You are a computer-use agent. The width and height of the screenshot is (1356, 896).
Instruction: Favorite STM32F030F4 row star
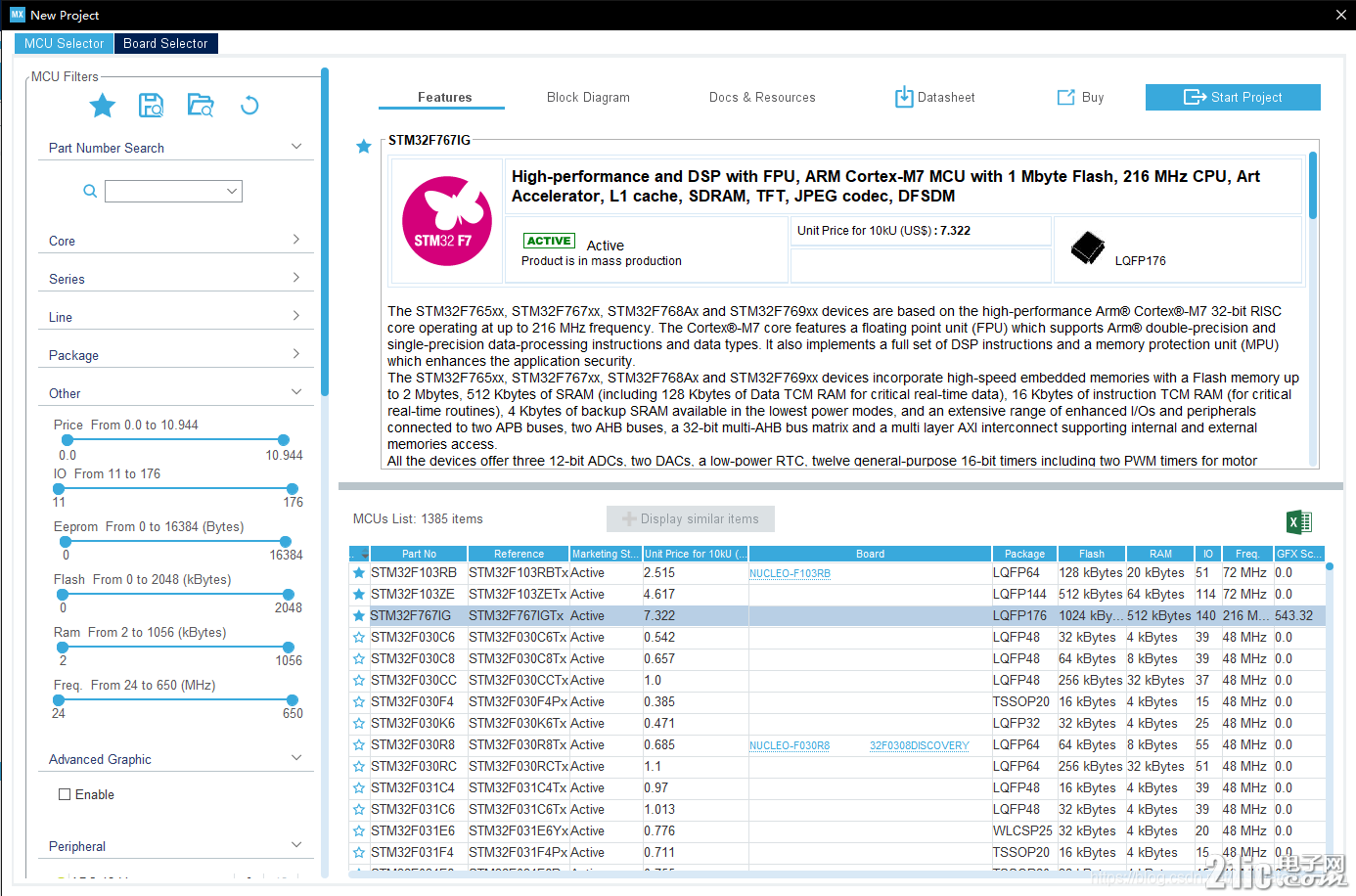[x=359, y=702]
